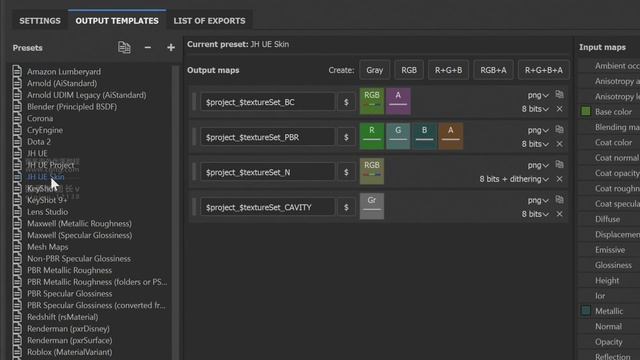Duplicate the PBR output map
Image resolution: width=640 pixels, height=360 pixels.
tap(559, 130)
